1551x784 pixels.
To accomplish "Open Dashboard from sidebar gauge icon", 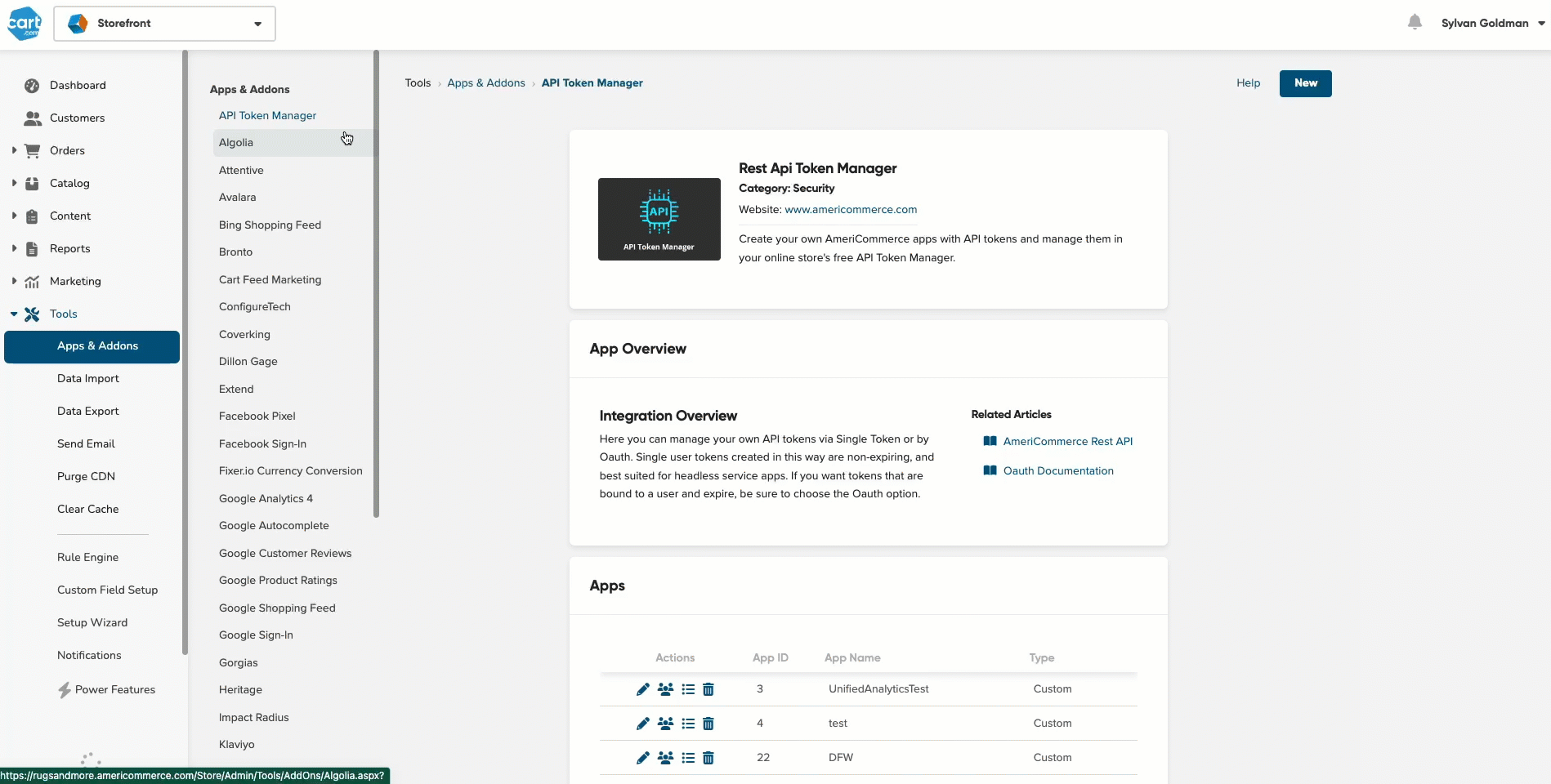I will pyautogui.click(x=32, y=85).
